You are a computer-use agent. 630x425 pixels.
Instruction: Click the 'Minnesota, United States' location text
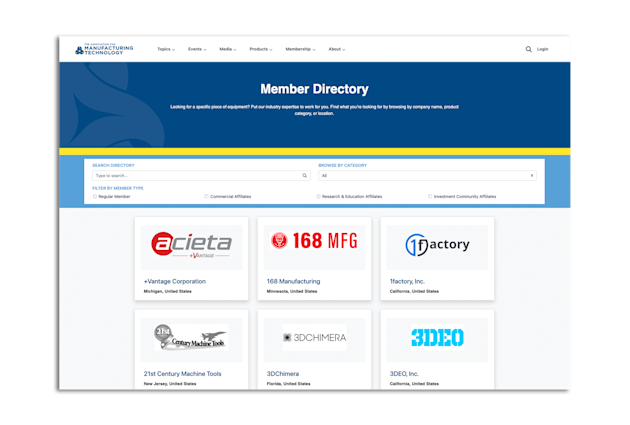point(292,291)
